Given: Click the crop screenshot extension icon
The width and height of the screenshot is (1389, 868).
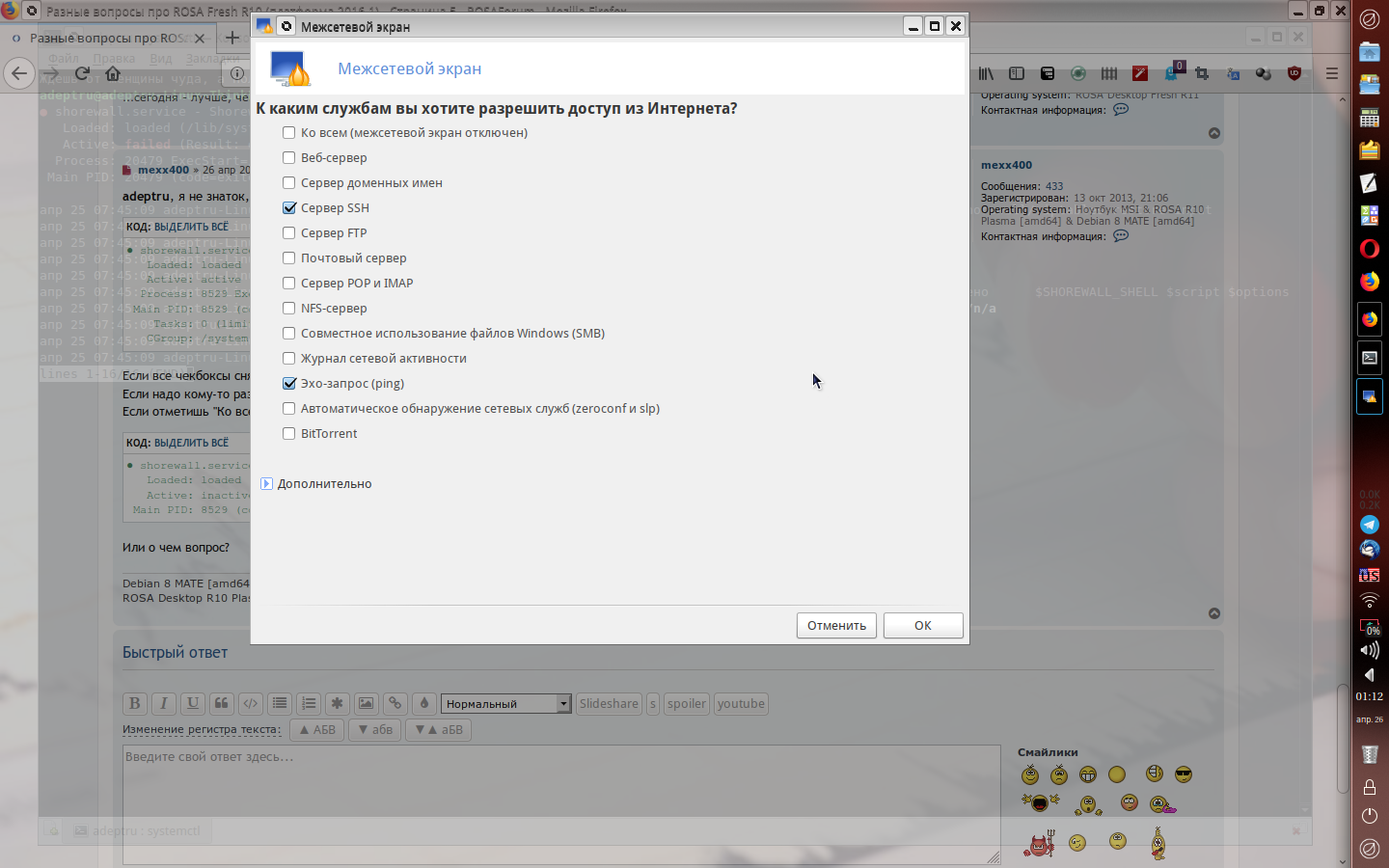Looking at the screenshot, I should point(1202,73).
